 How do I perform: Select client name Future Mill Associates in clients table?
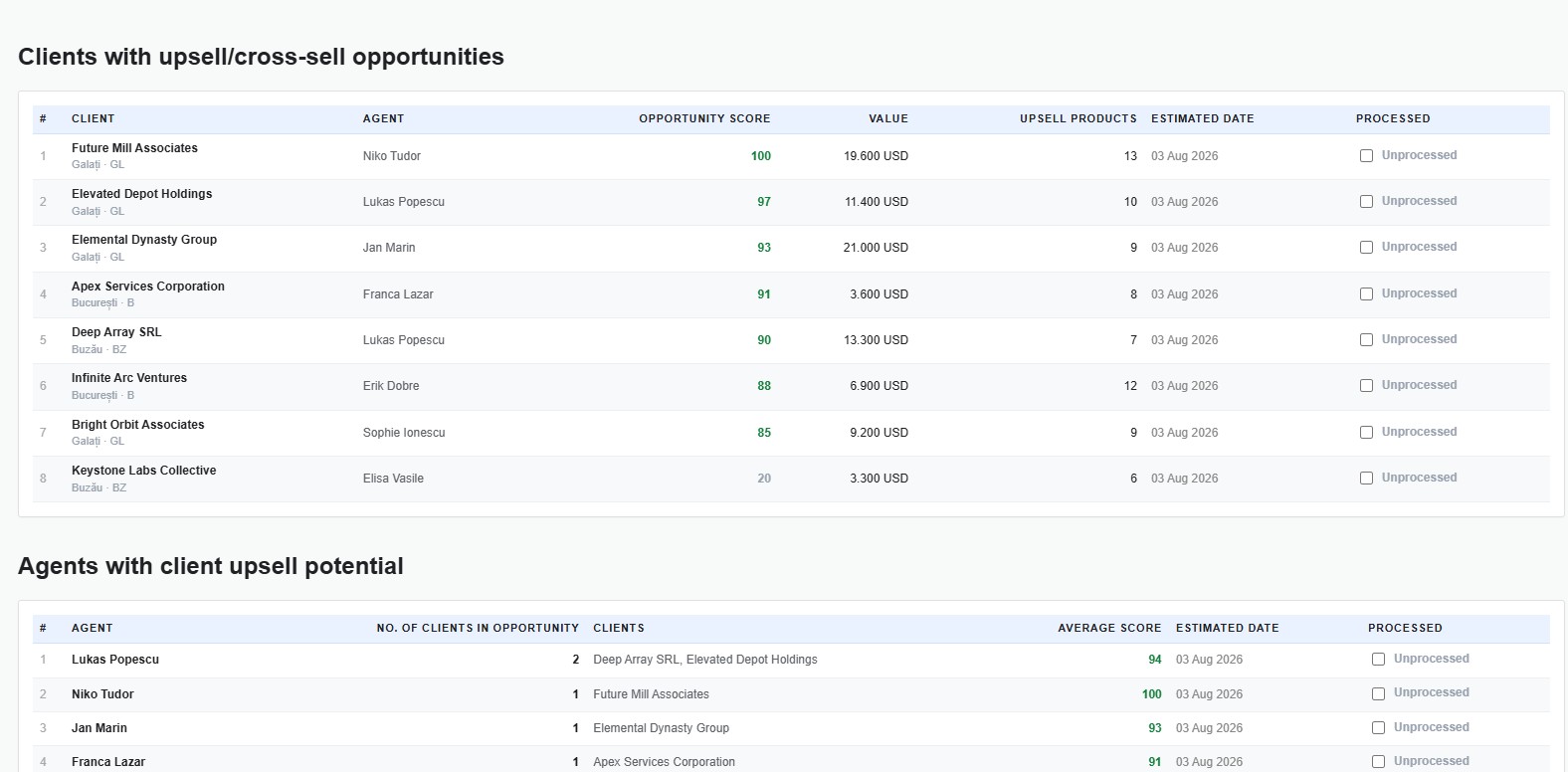pos(134,148)
